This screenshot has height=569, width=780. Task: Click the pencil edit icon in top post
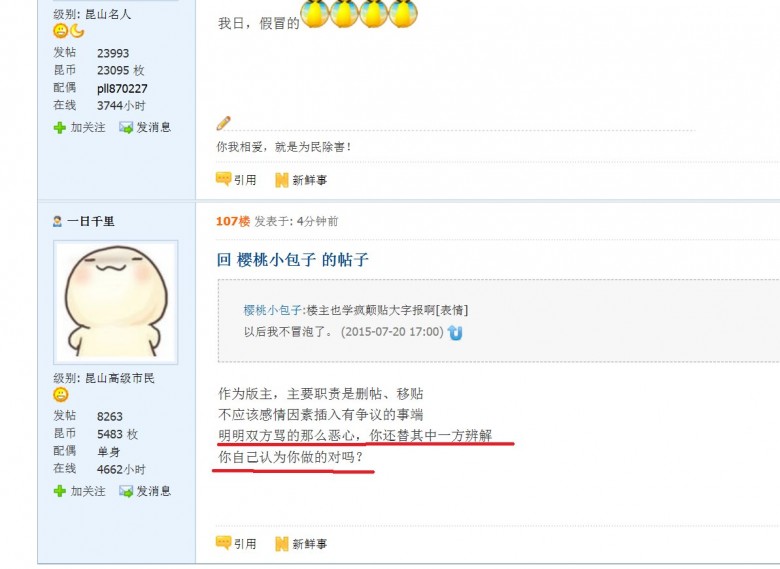click(223, 123)
